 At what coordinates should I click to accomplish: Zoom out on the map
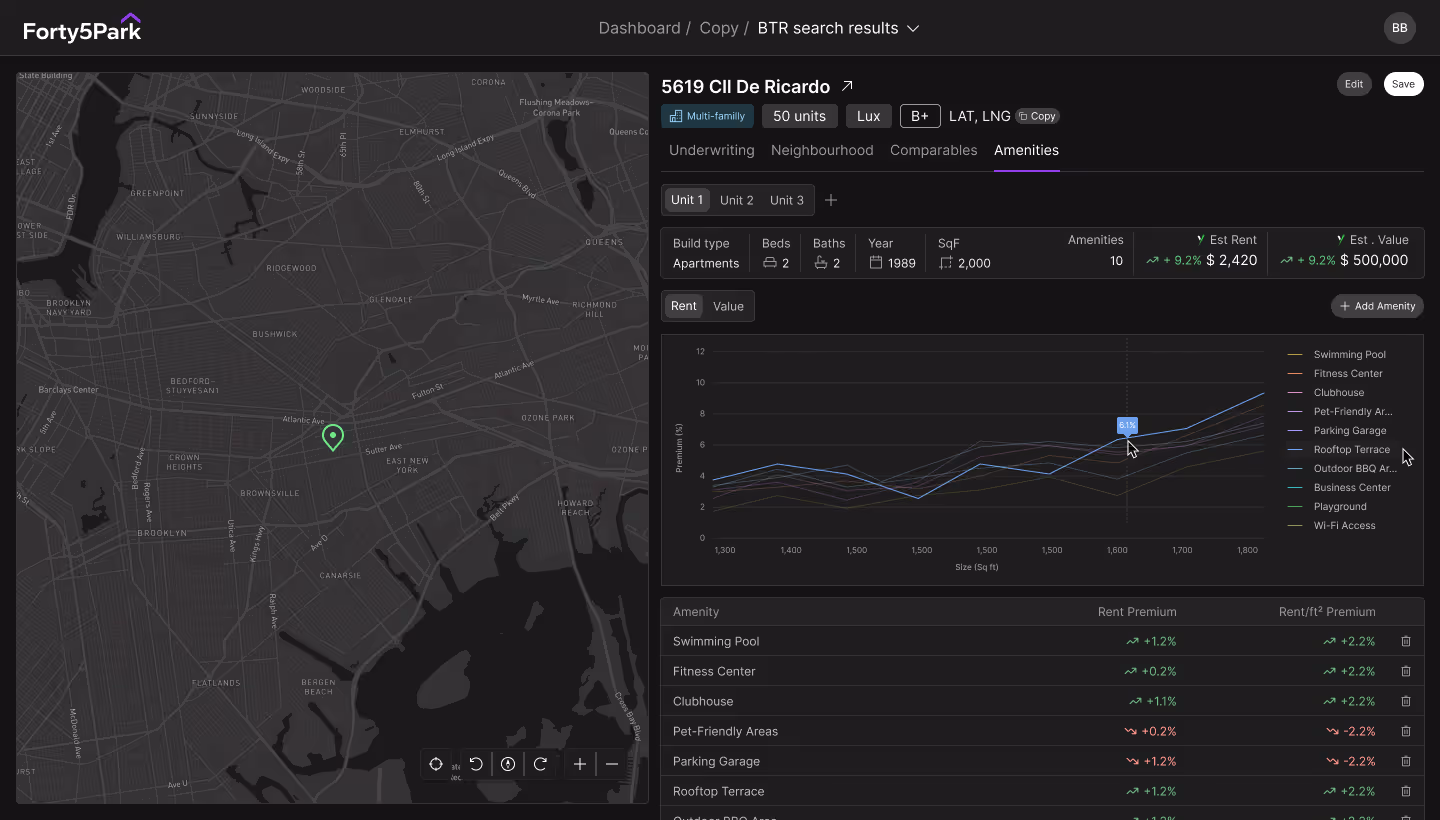(612, 763)
